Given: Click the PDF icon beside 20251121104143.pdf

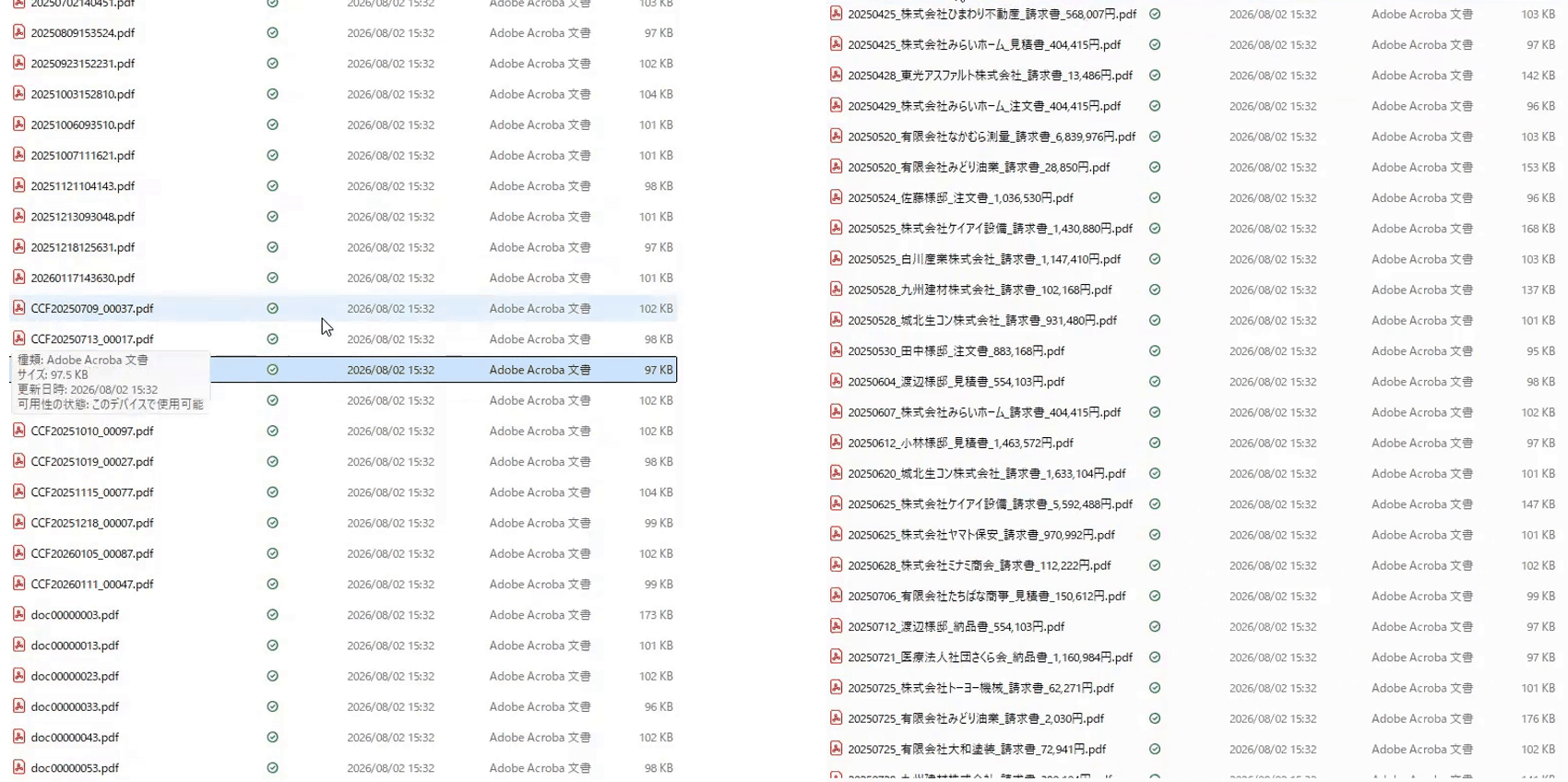Looking at the screenshot, I should click(18, 185).
